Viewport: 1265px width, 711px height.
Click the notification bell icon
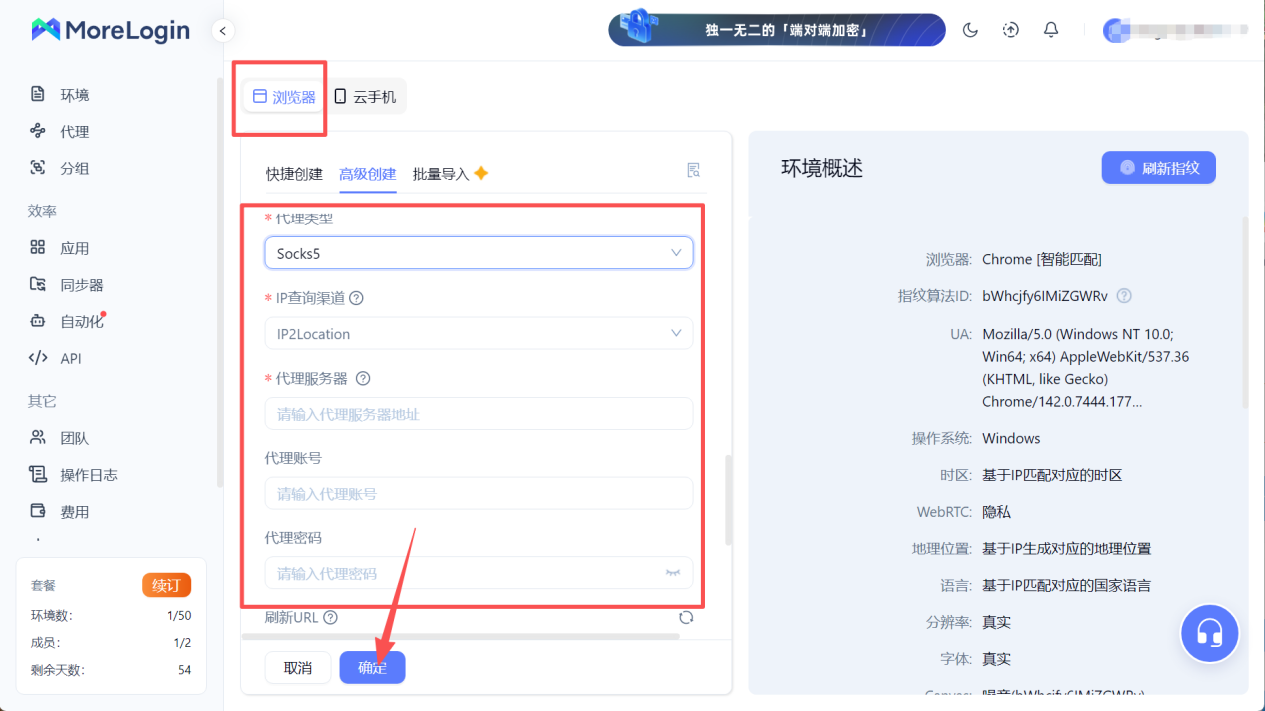[1050, 30]
